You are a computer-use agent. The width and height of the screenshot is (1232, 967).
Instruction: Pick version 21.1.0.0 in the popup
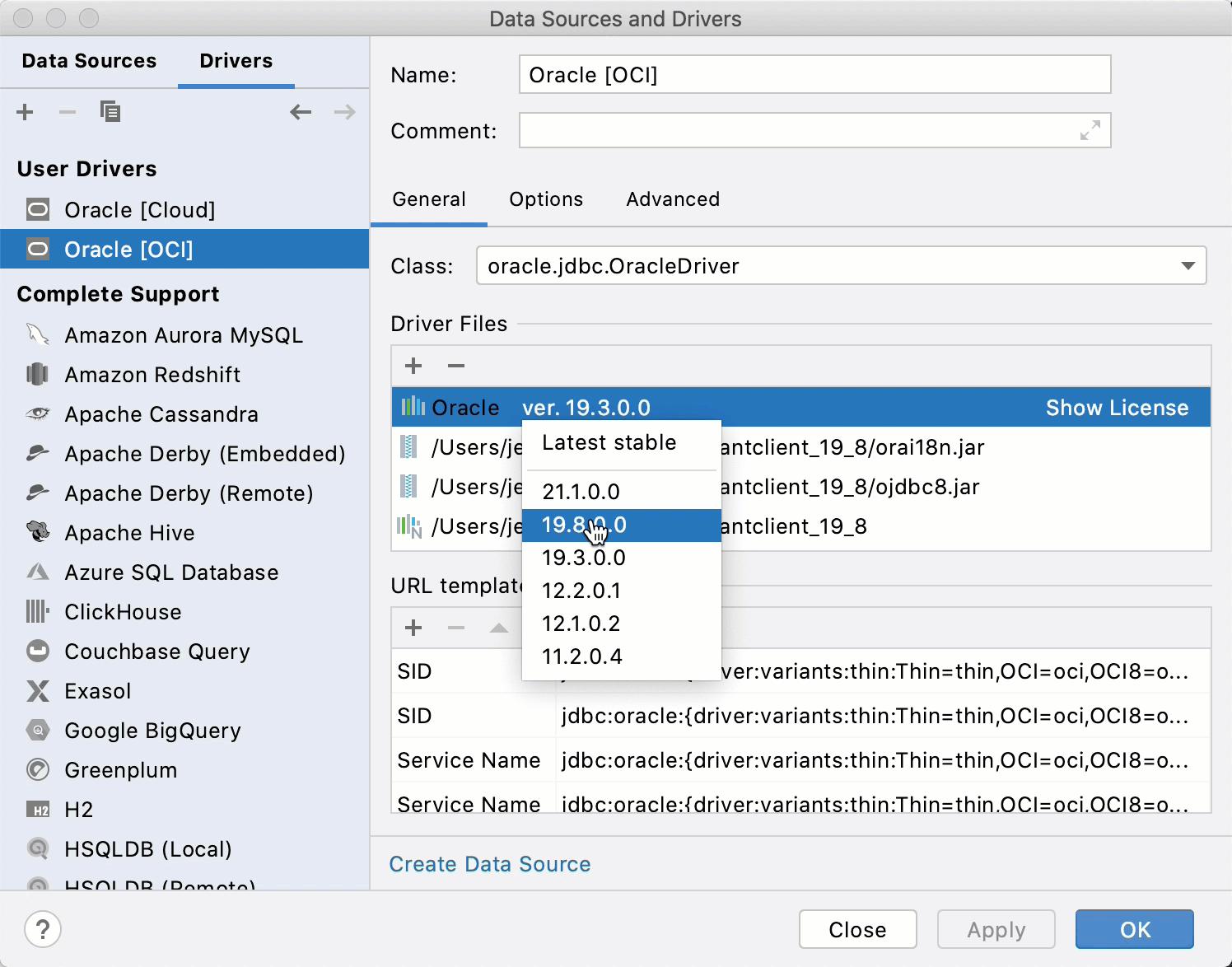(581, 492)
